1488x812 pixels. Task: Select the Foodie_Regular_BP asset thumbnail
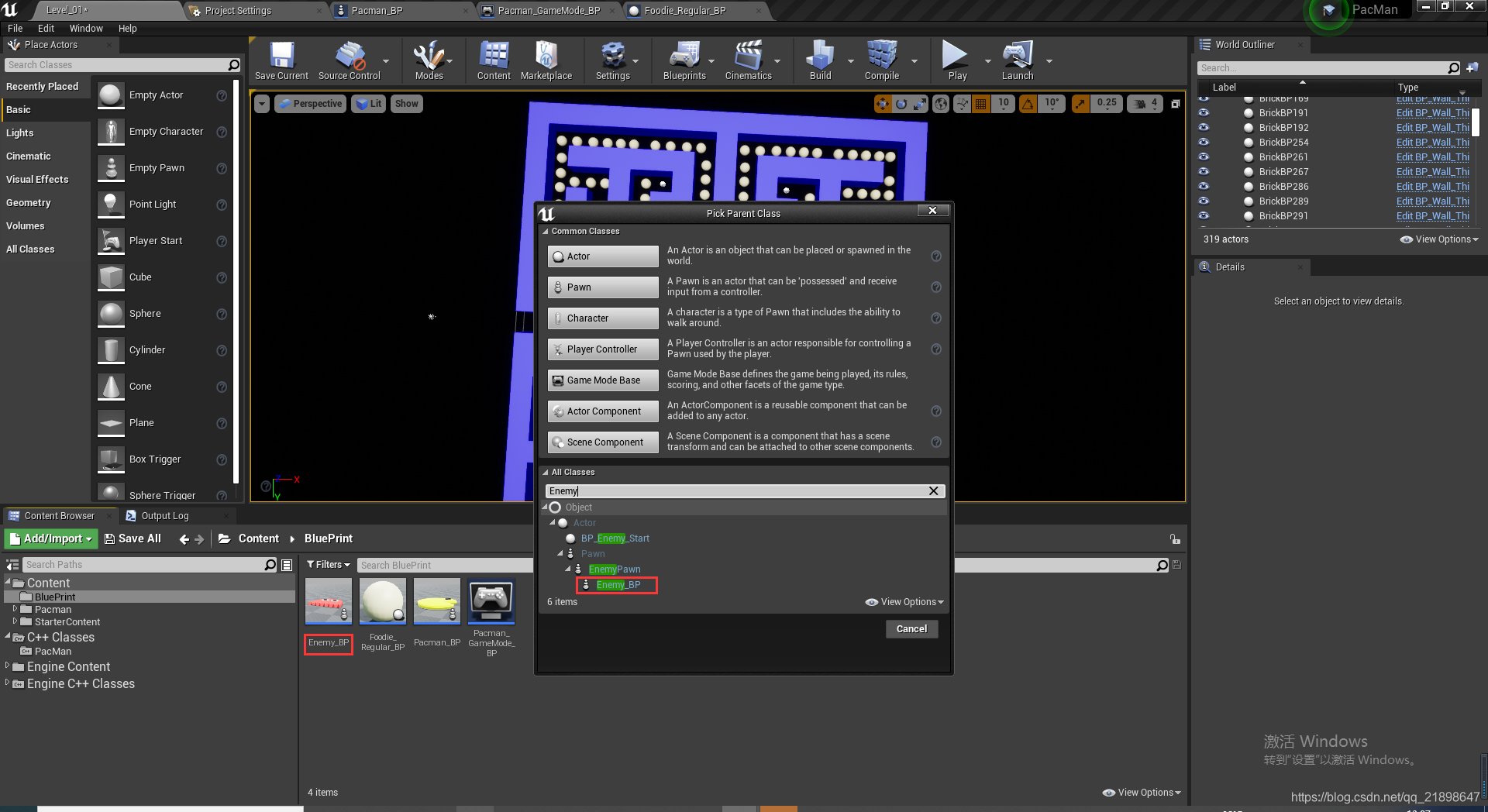coord(383,601)
